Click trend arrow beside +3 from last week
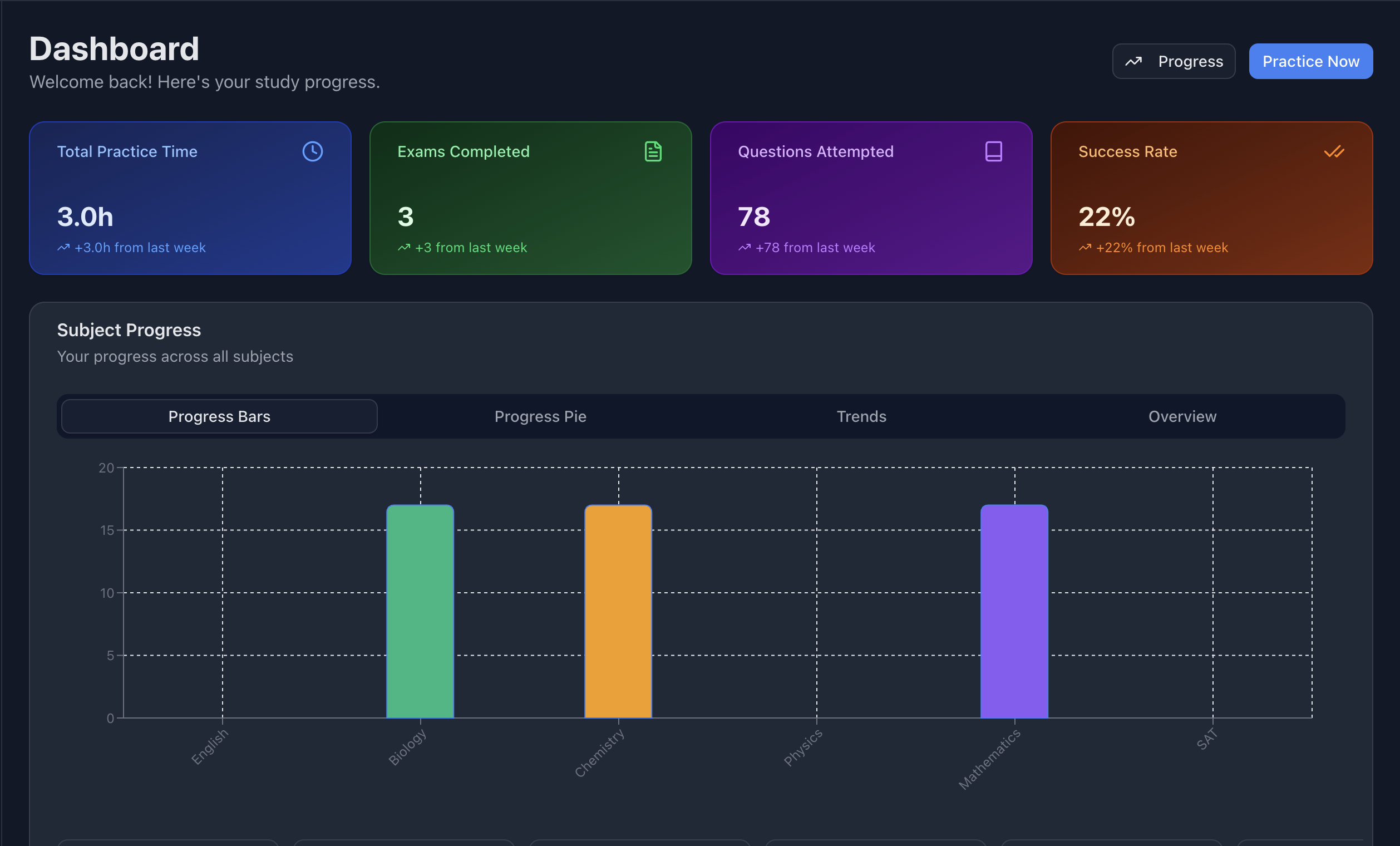 [404, 248]
